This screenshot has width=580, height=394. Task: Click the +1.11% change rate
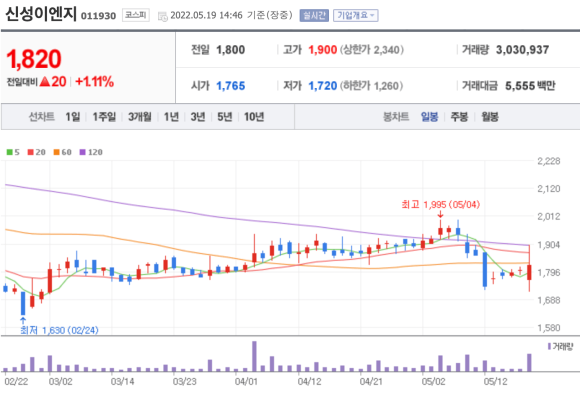tap(95, 81)
